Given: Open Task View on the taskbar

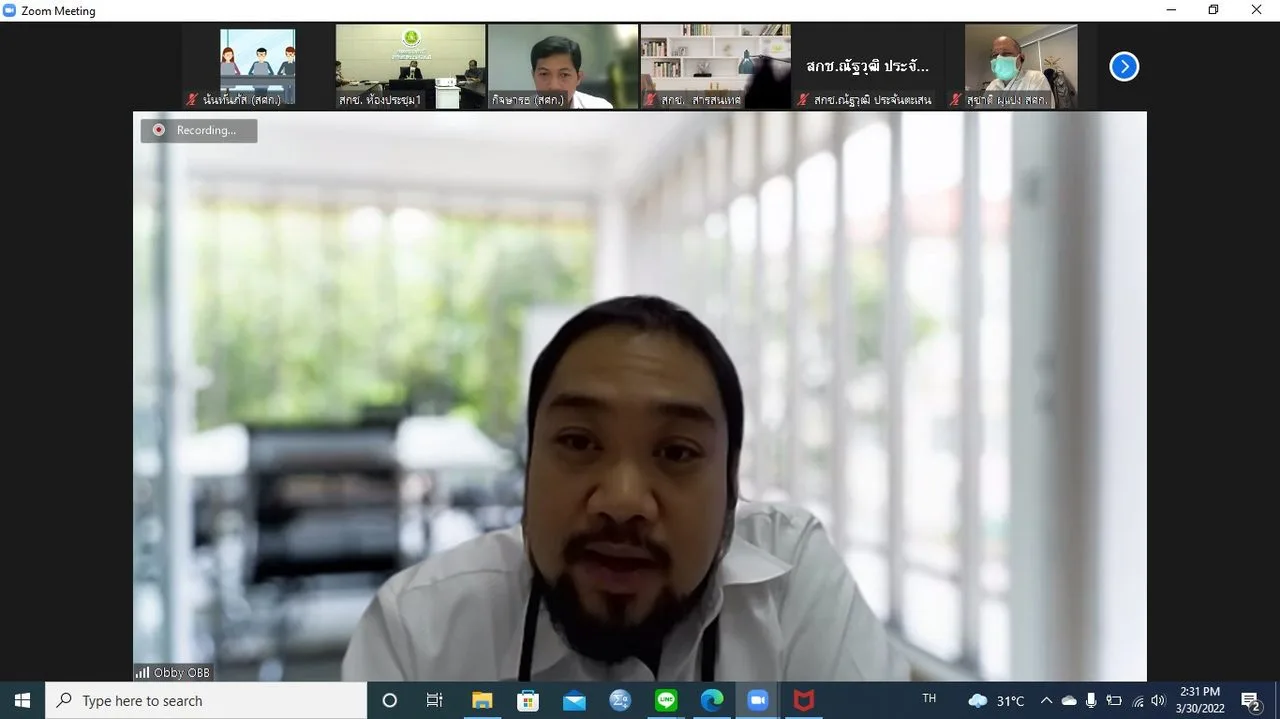Looking at the screenshot, I should pyautogui.click(x=434, y=701).
